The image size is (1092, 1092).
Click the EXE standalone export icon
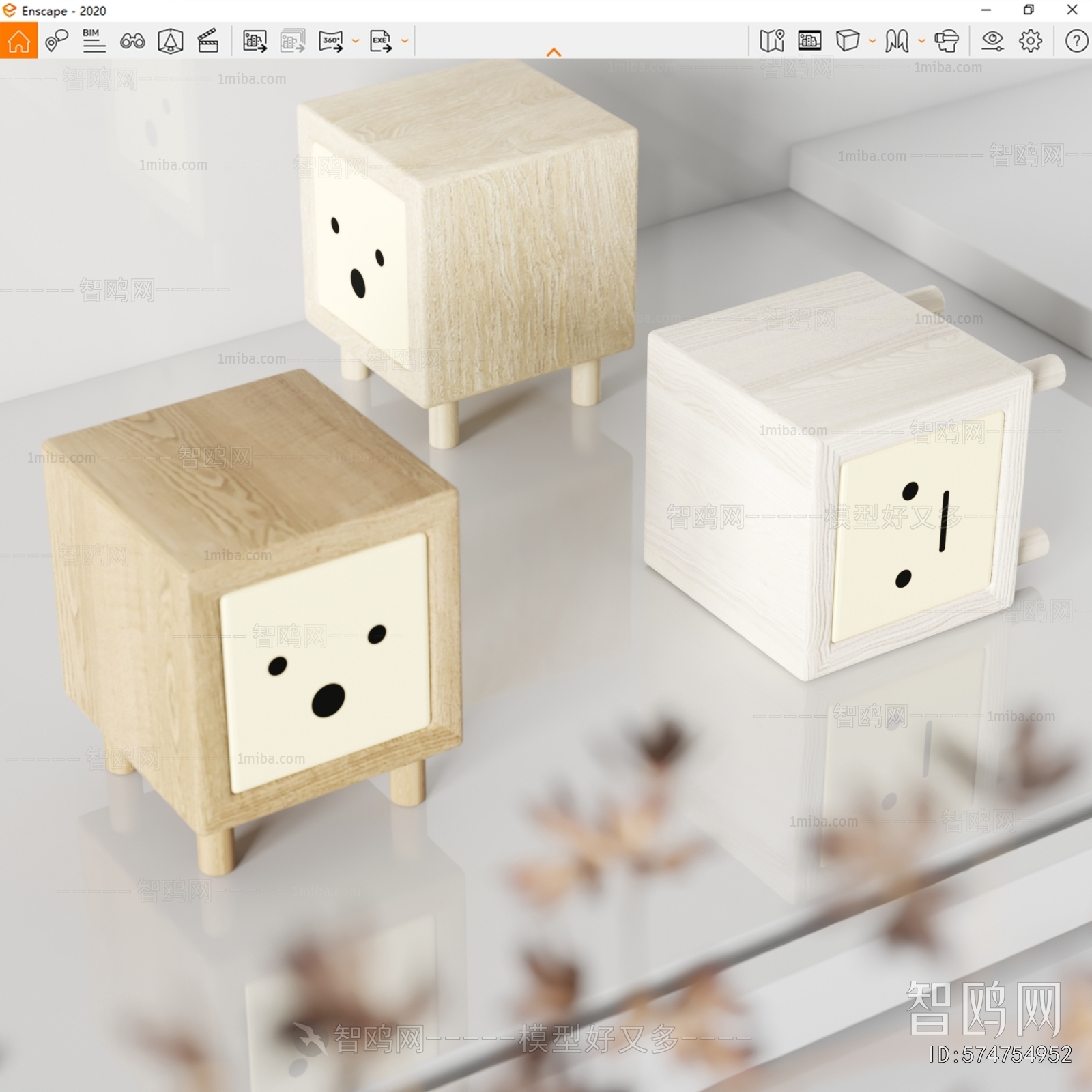381,41
